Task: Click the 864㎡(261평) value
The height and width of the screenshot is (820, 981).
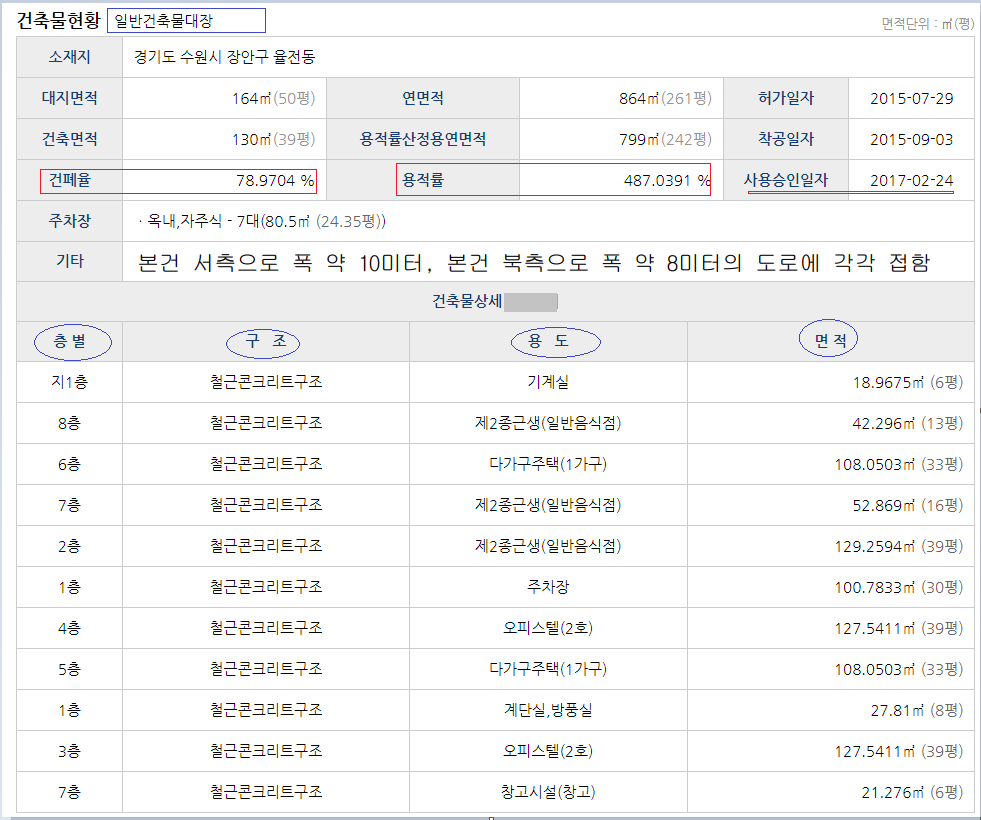Action: [666, 98]
